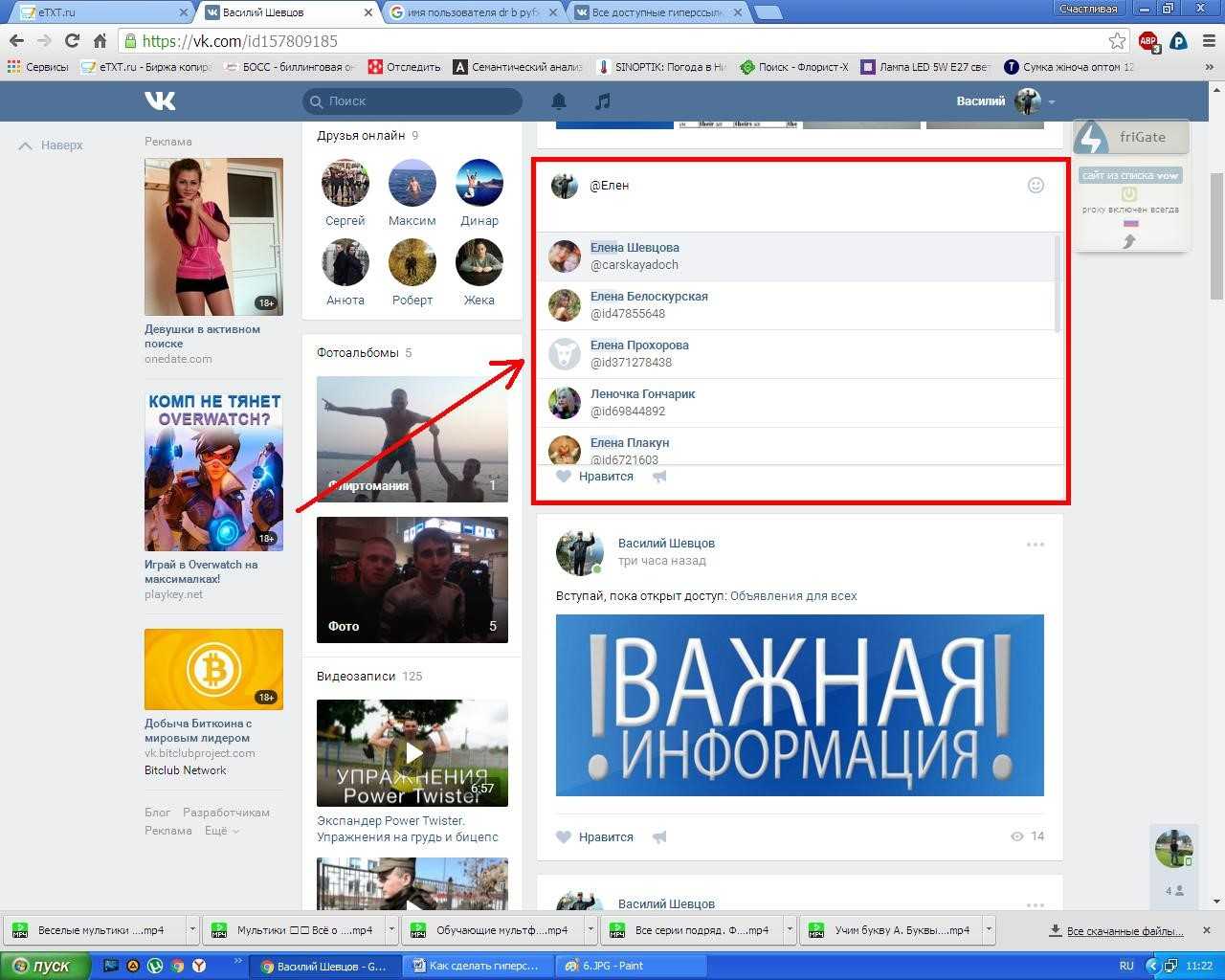Click the friGate extension panel icon
Screen dimensions: 1225x980
[1091, 137]
